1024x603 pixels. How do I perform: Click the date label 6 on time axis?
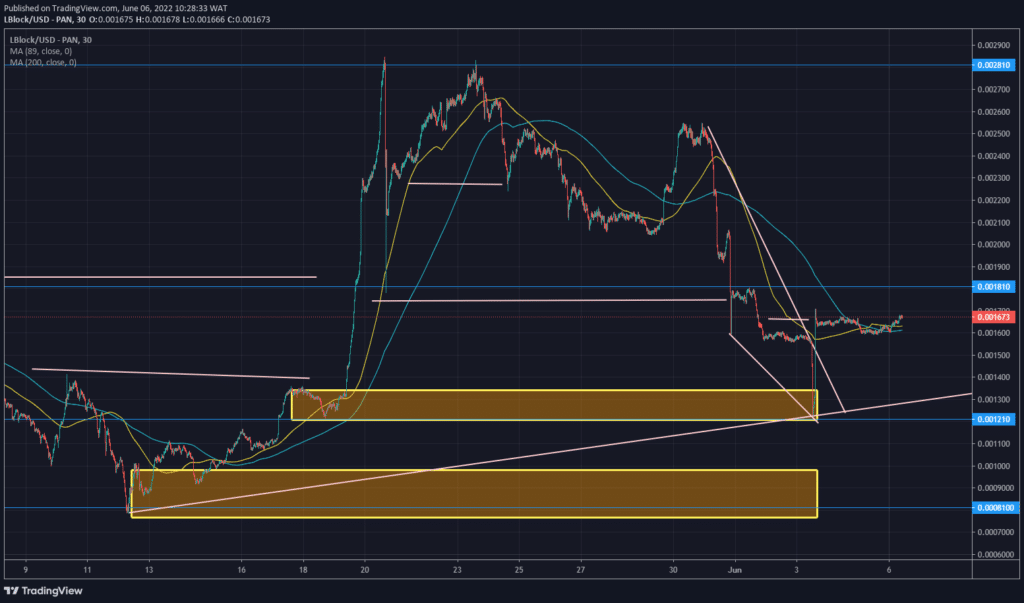coord(889,570)
